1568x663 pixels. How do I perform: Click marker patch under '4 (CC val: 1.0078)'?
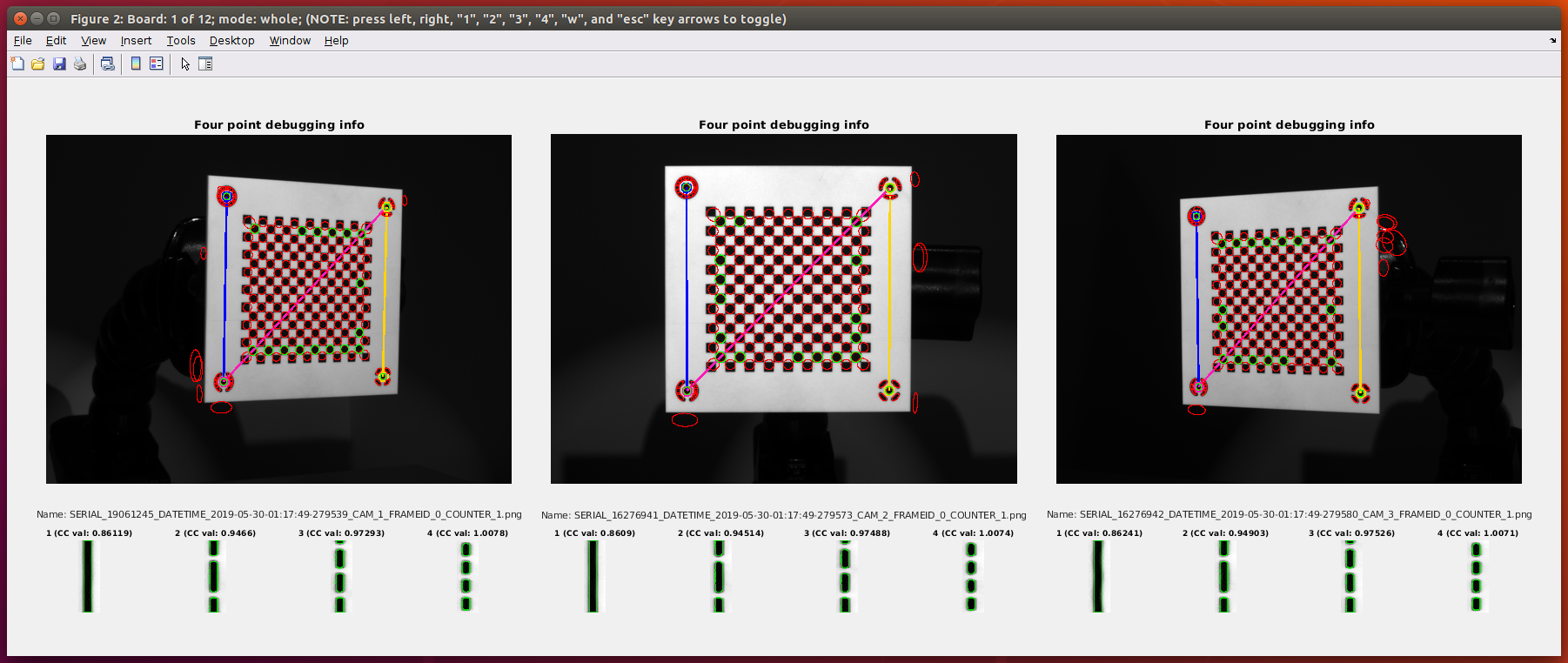pyautogui.click(x=466, y=576)
